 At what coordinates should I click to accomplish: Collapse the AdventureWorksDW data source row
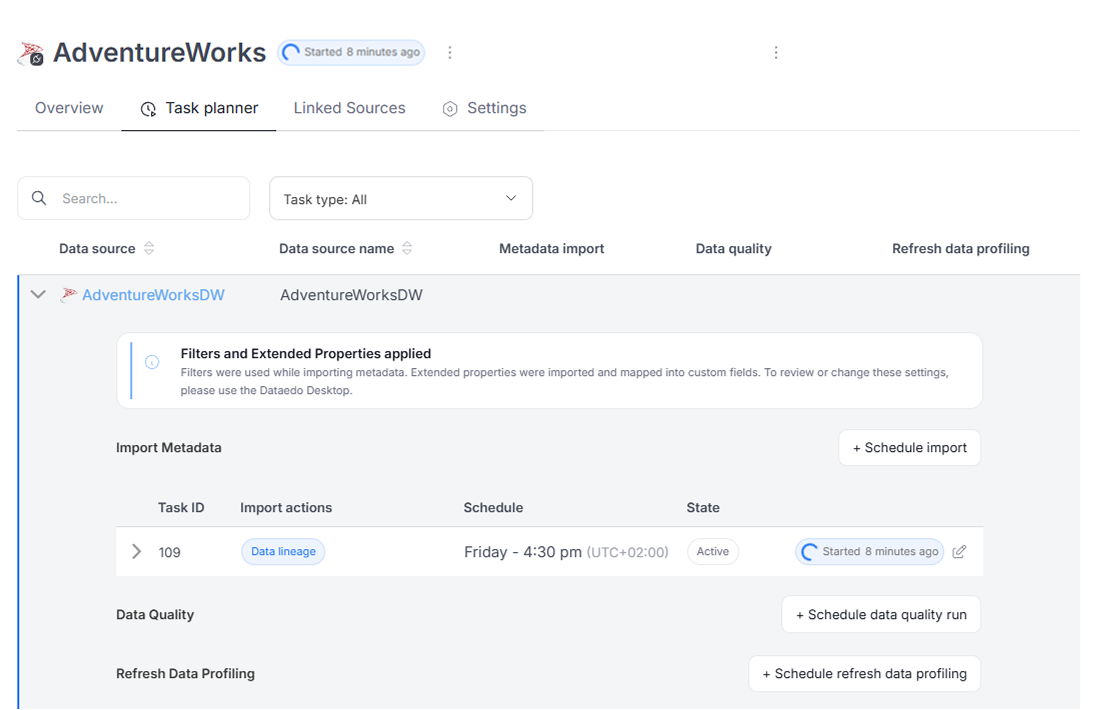click(38, 294)
